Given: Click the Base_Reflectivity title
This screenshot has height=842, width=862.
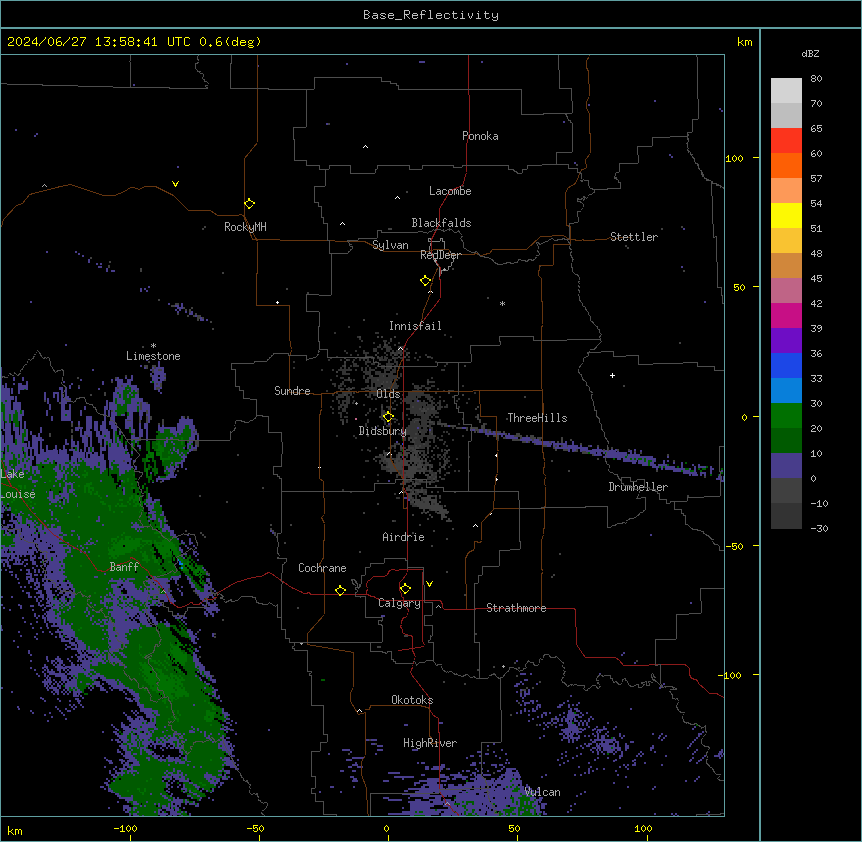Looking at the screenshot, I should pyautogui.click(x=431, y=15).
